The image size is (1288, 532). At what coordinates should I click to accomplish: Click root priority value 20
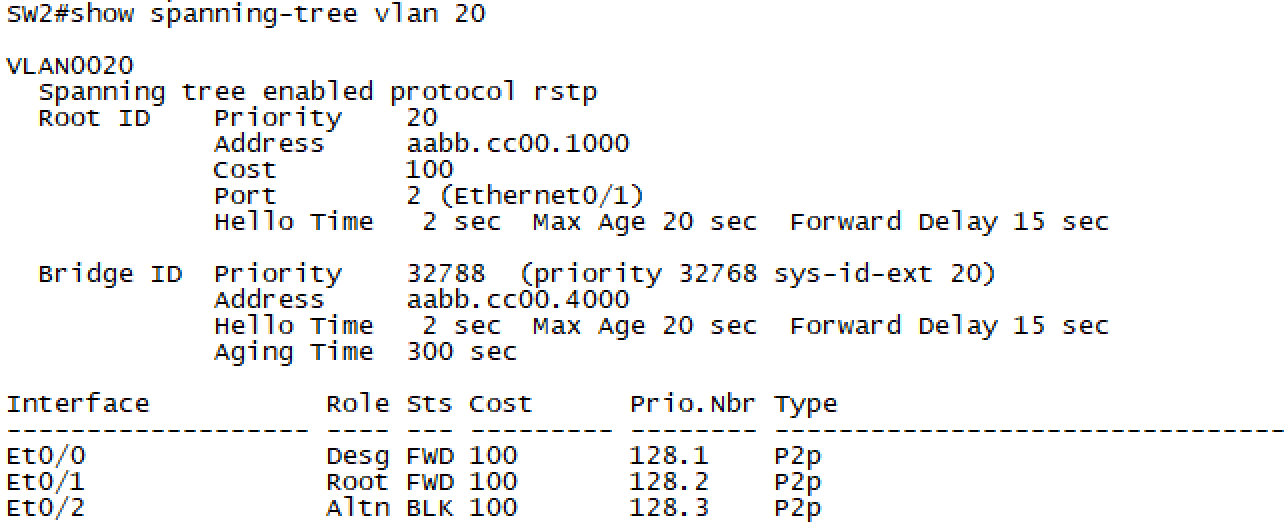point(422,118)
